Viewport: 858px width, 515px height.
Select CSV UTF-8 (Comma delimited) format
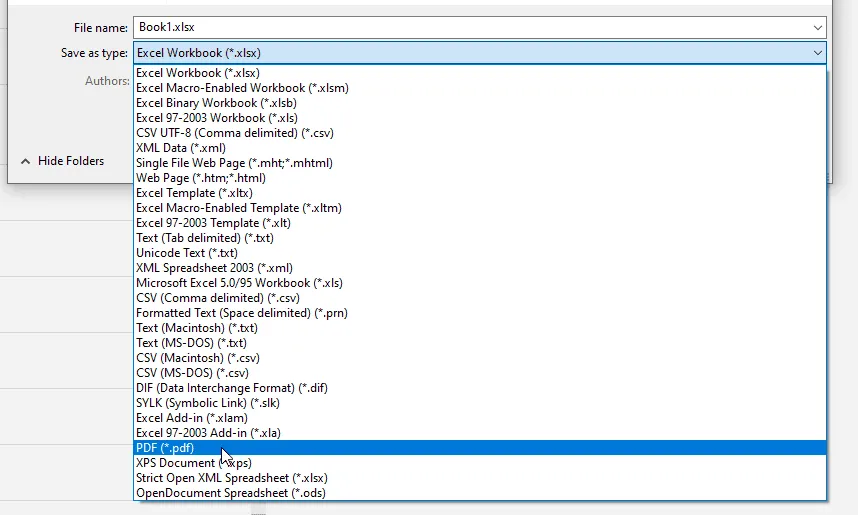[479, 133]
